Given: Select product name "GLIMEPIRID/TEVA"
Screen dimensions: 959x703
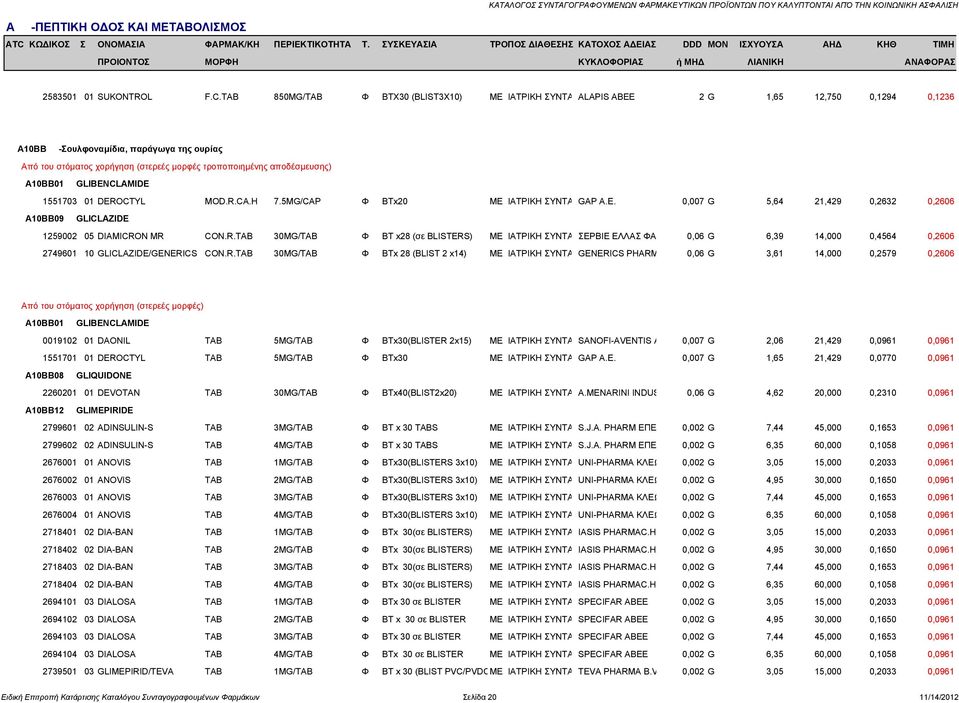Looking at the screenshot, I should point(135,672).
